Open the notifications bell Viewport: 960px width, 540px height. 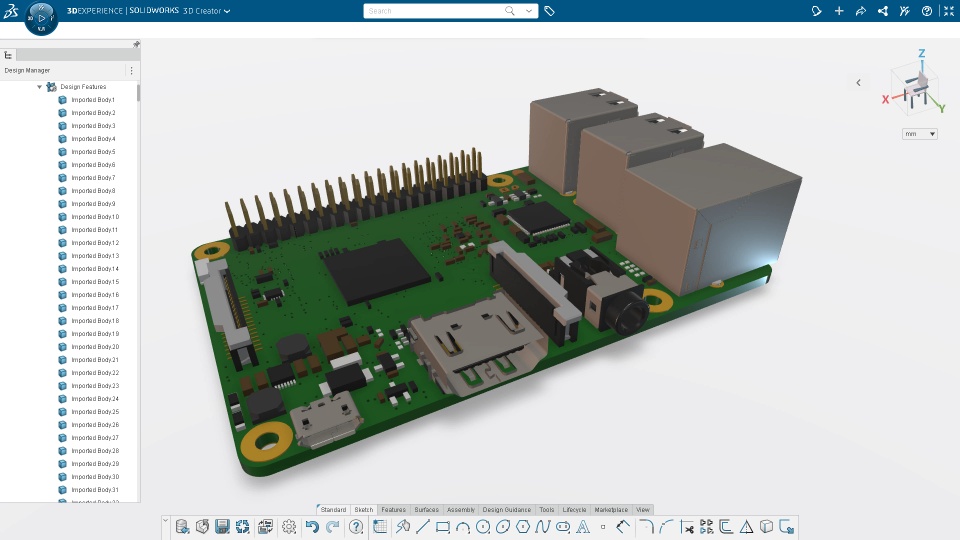point(816,11)
